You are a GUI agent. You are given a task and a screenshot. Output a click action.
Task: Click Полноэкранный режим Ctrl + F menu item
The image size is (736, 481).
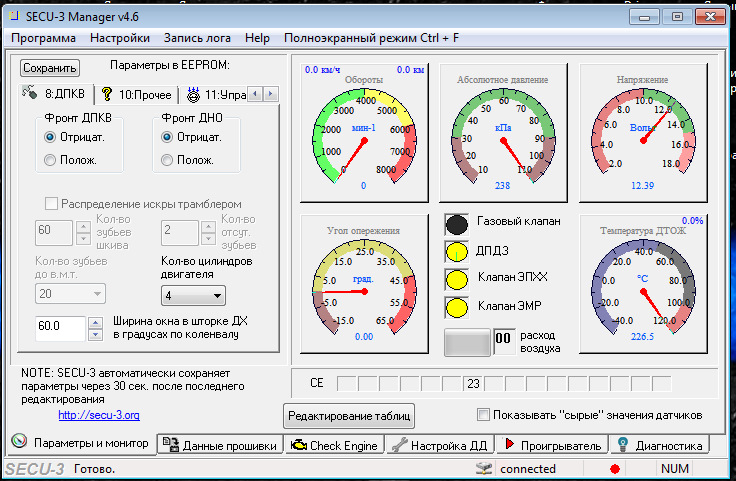tap(371, 38)
